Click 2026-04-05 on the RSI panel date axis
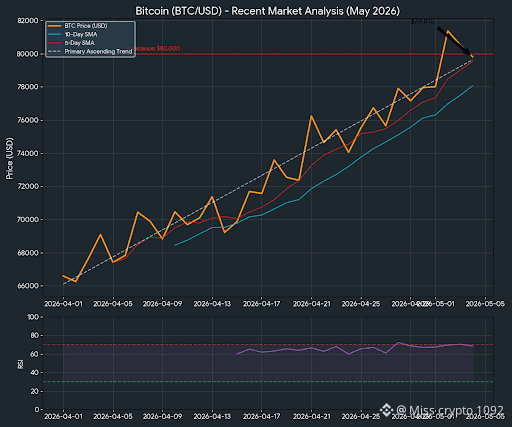Screen dimensions: 512x427 (113, 417)
